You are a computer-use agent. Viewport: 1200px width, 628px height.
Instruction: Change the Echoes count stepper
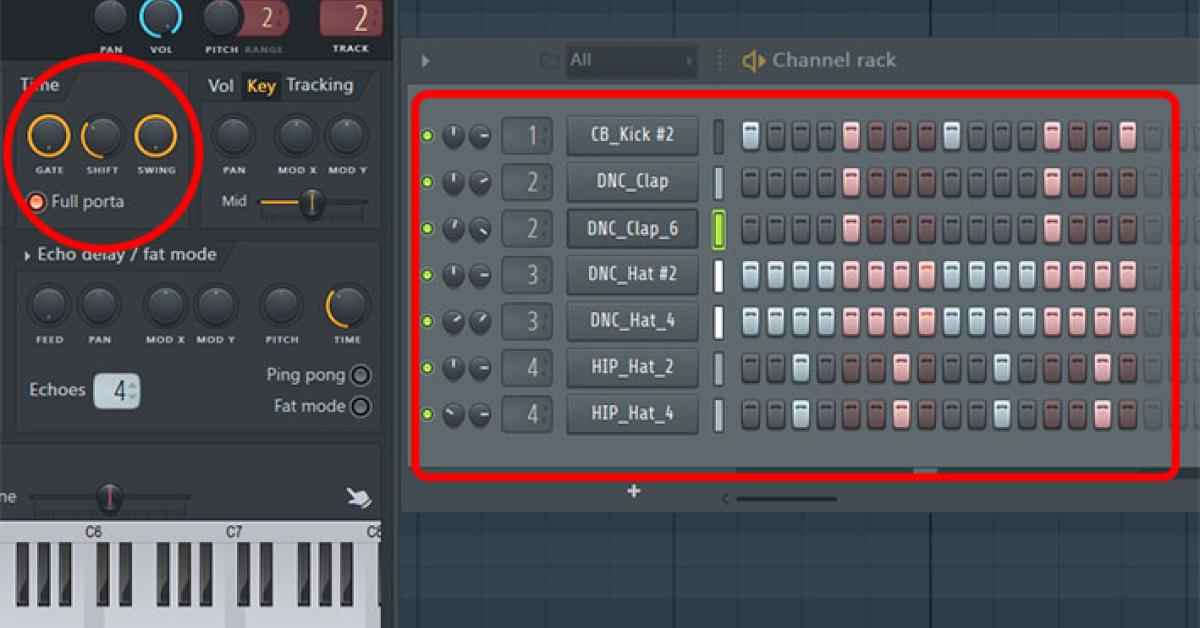point(117,391)
